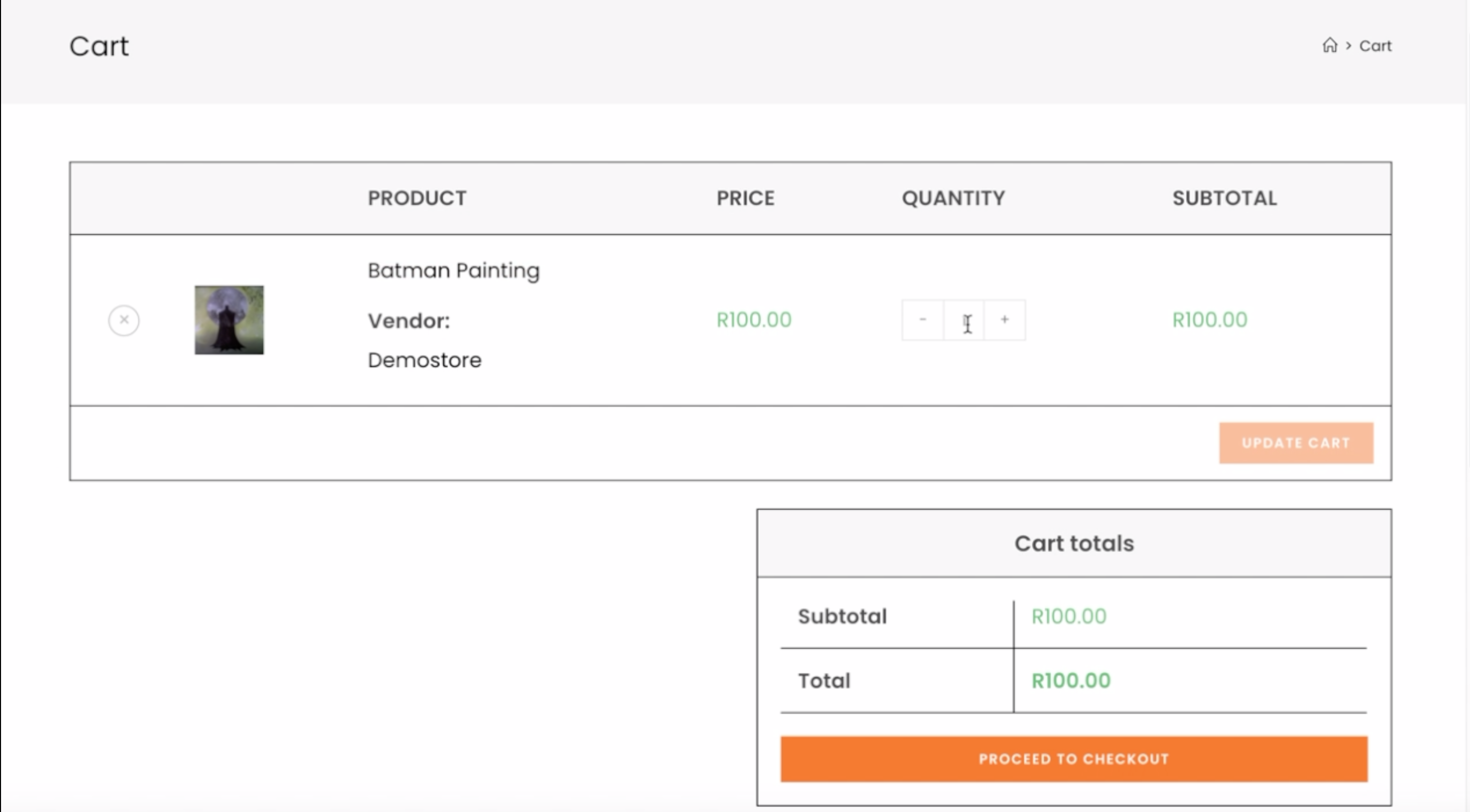Open the Batman Painting product link

tap(453, 270)
